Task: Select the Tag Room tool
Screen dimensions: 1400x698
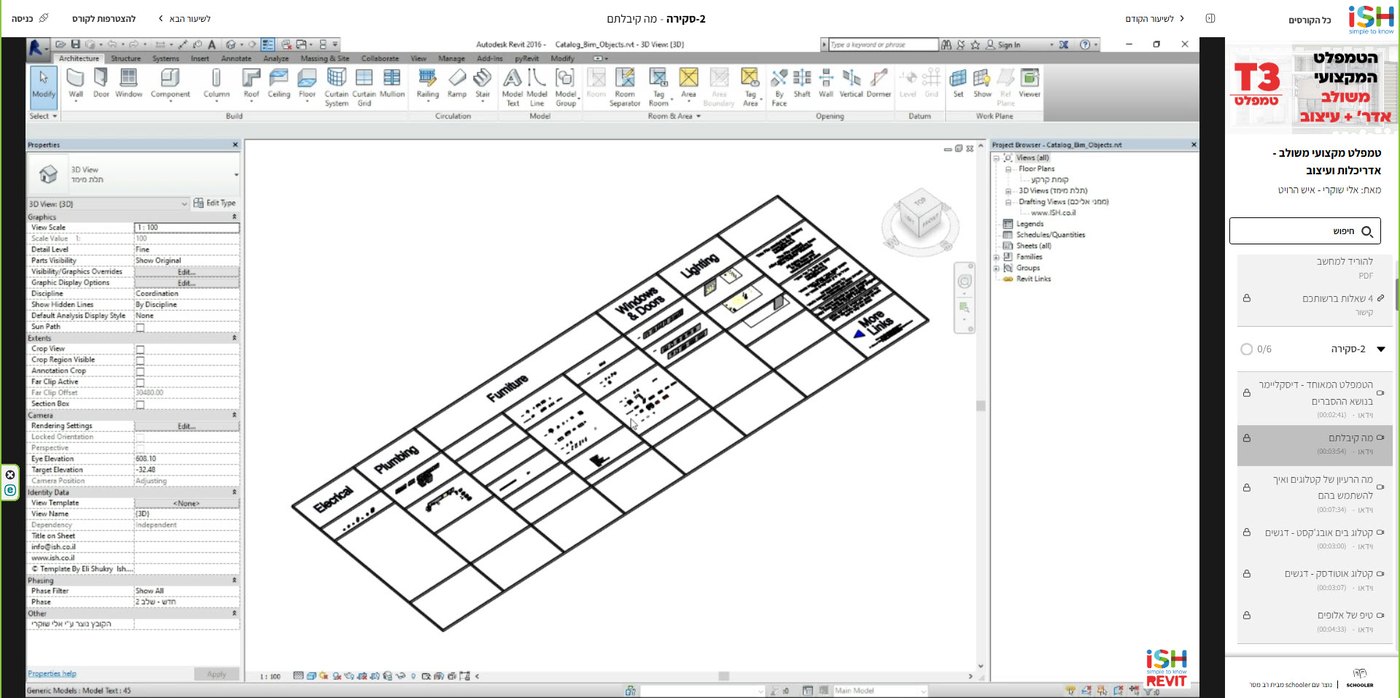Action: (658, 87)
